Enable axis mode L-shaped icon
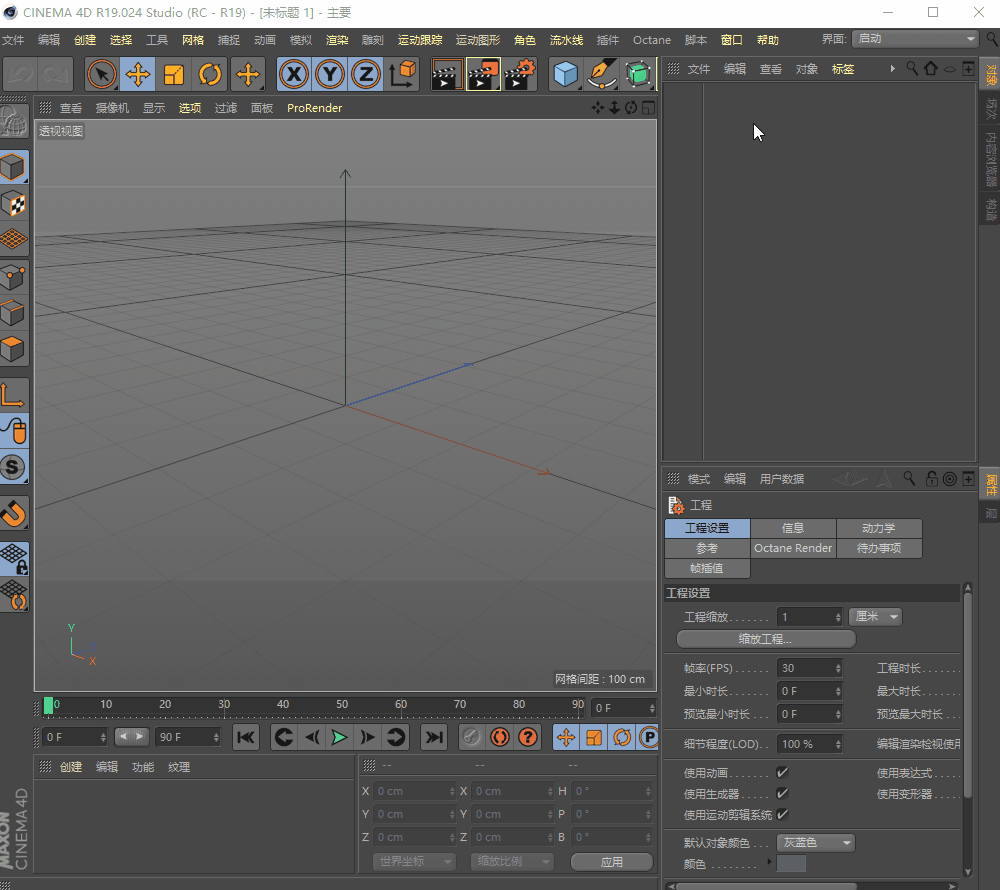Image resolution: width=1000 pixels, height=890 pixels. point(14,395)
